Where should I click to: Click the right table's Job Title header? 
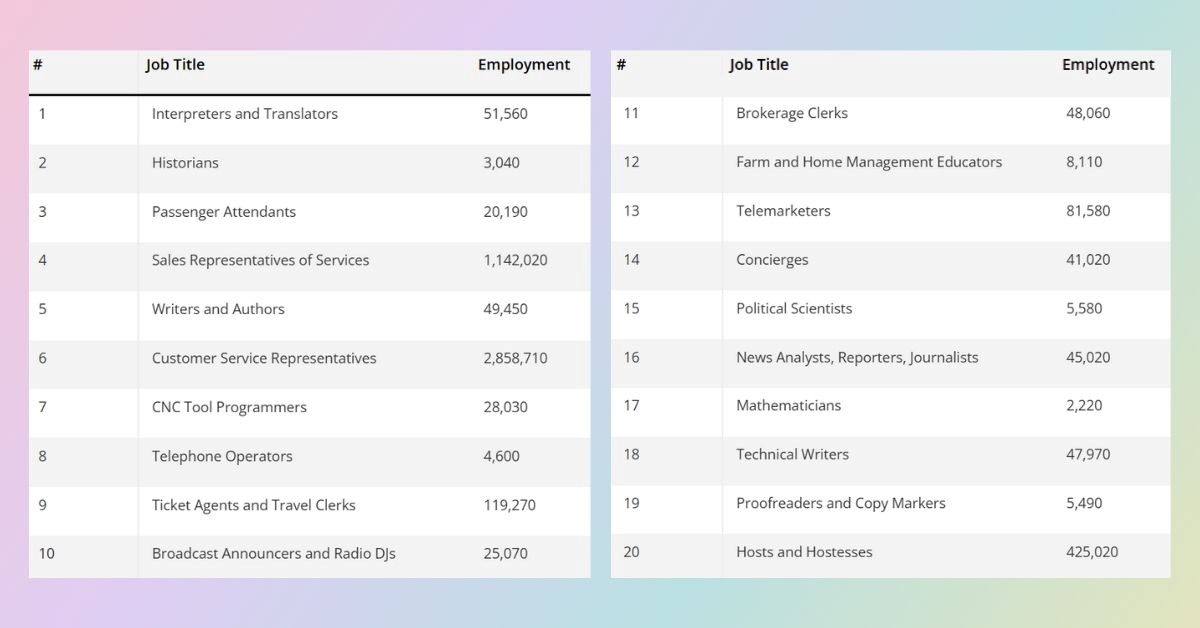tap(759, 65)
